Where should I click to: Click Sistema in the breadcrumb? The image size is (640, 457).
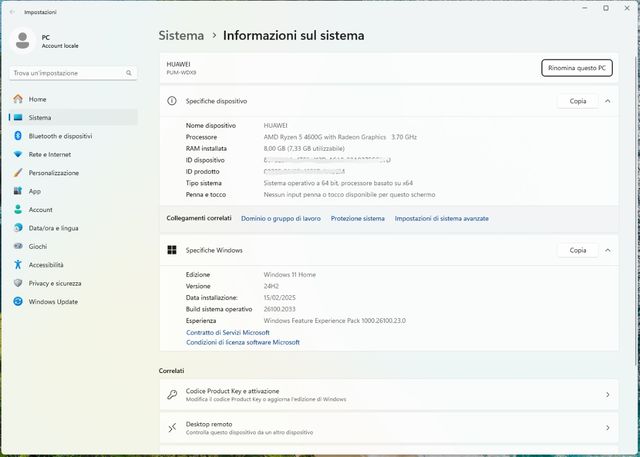pos(181,35)
